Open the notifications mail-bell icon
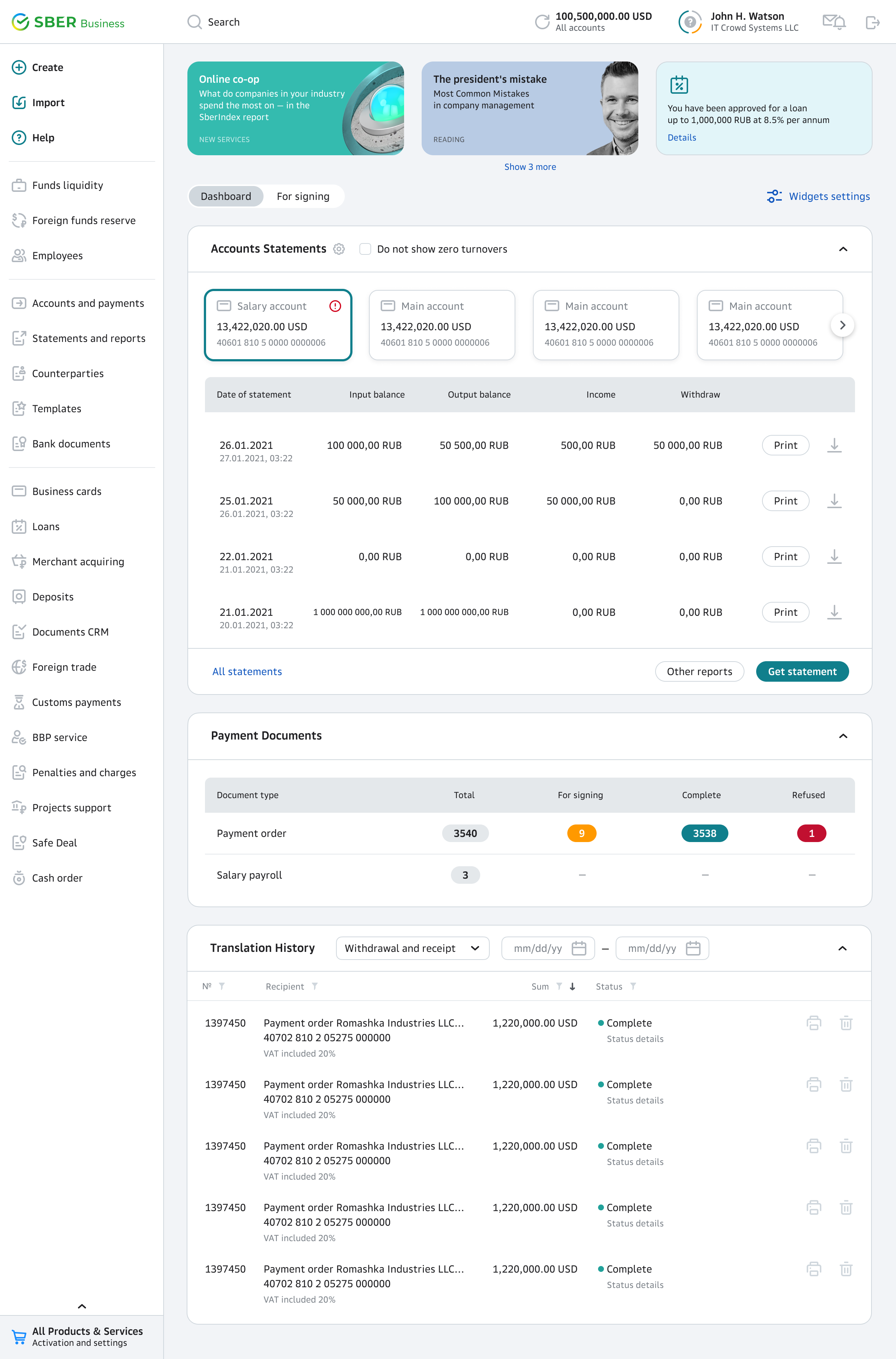Image resolution: width=896 pixels, height=1359 pixels. [833, 22]
